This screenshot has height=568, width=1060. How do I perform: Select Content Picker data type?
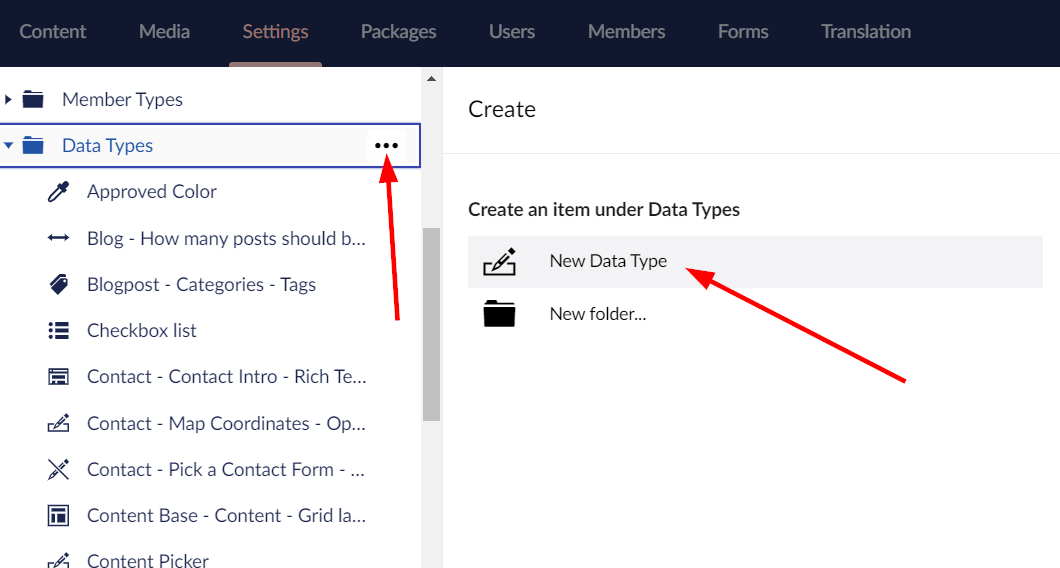[x=147, y=561]
